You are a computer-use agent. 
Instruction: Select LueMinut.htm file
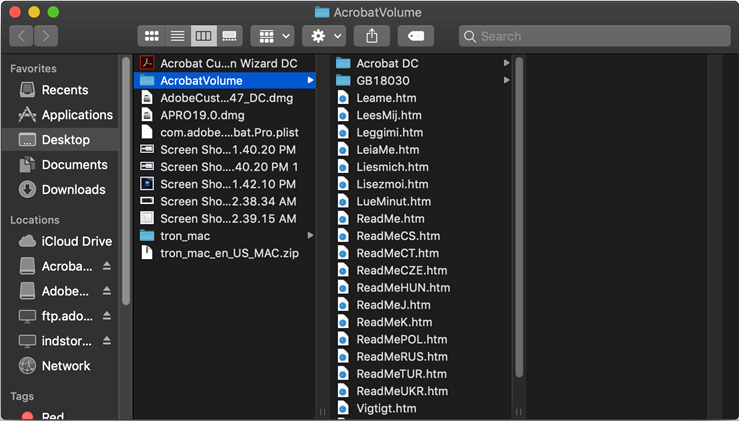coord(421,201)
